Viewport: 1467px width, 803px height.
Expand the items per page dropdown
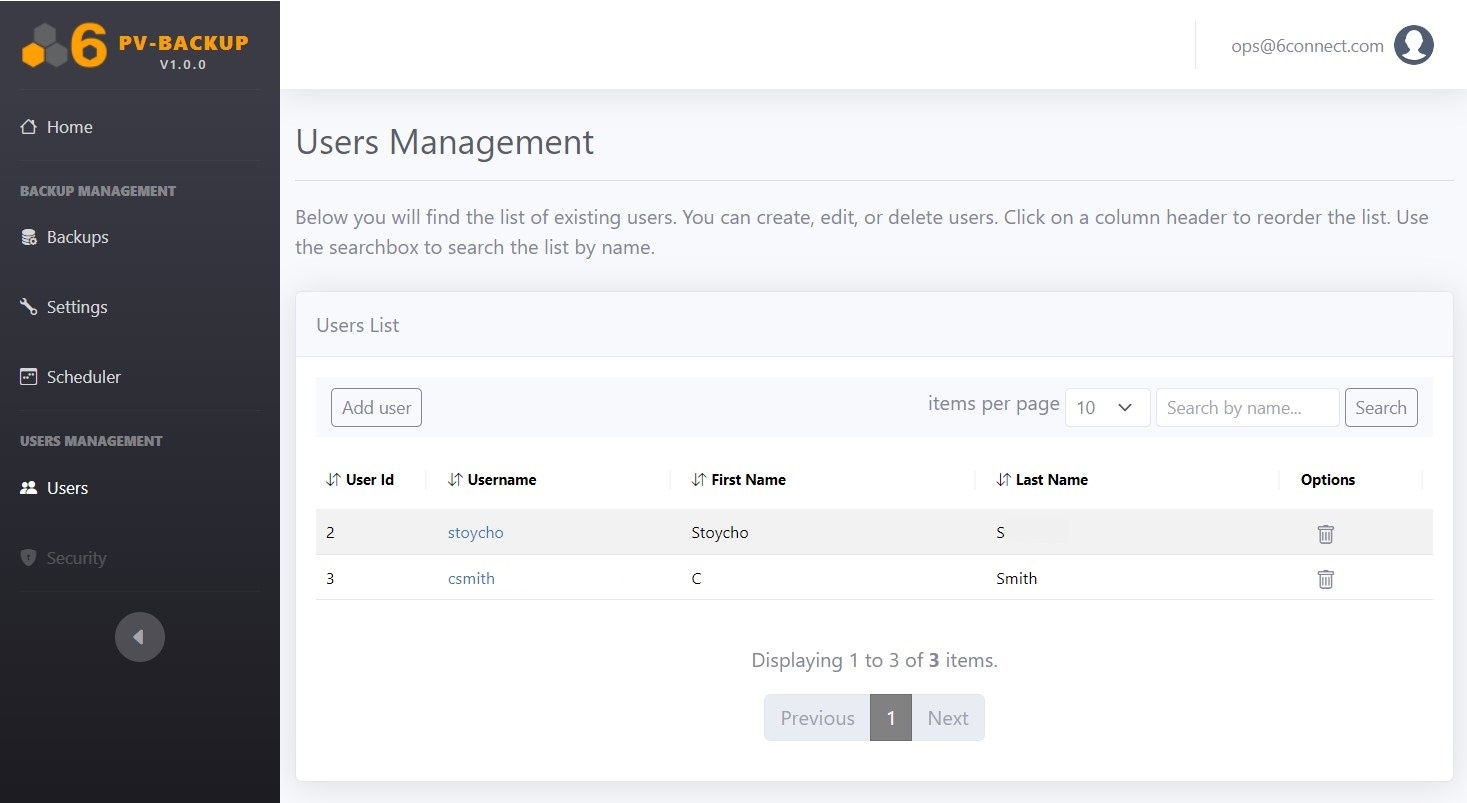tap(1107, 408)
